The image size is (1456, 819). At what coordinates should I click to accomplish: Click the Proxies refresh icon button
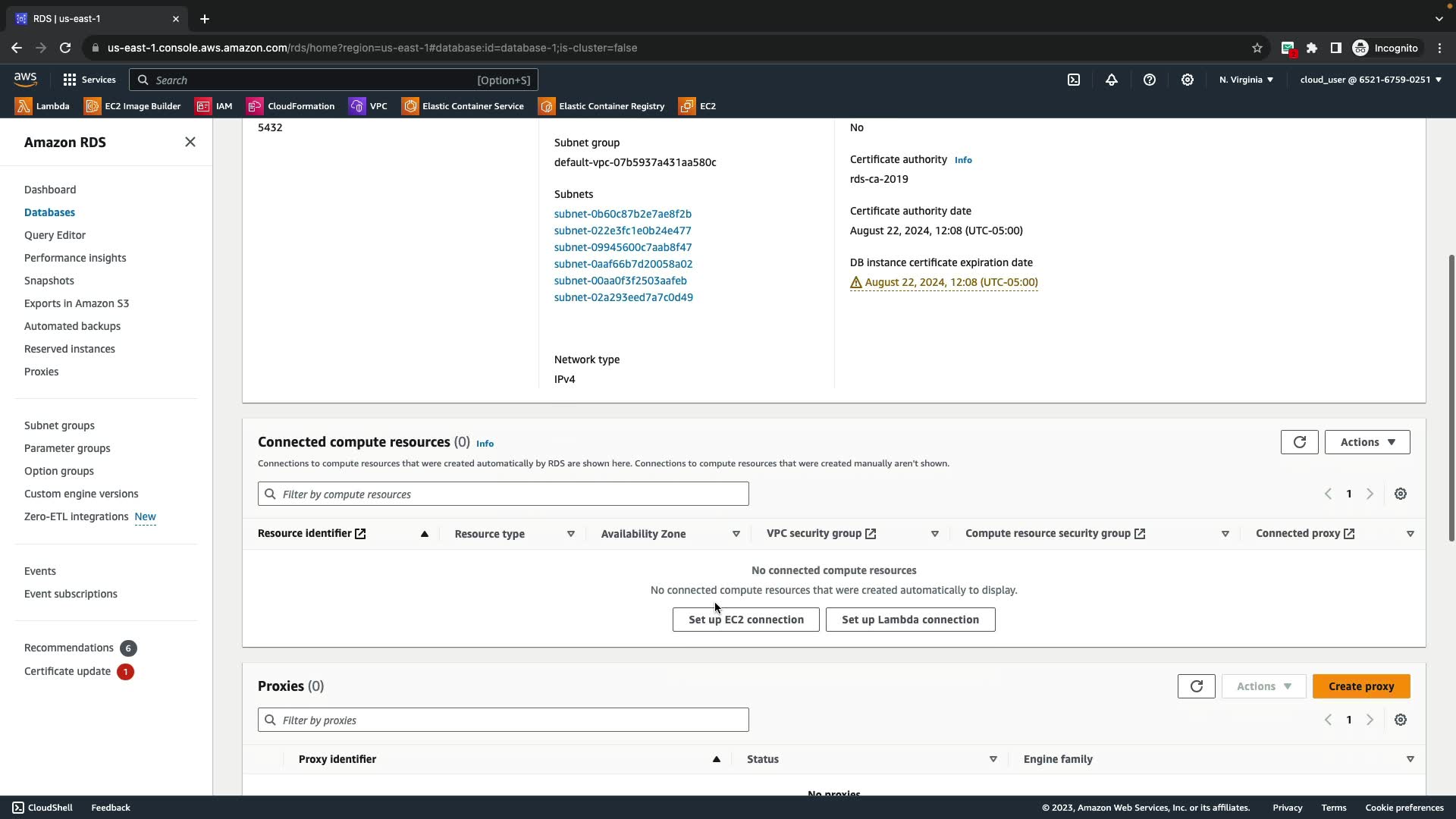pyautogui.click(x=1196, y=686)
